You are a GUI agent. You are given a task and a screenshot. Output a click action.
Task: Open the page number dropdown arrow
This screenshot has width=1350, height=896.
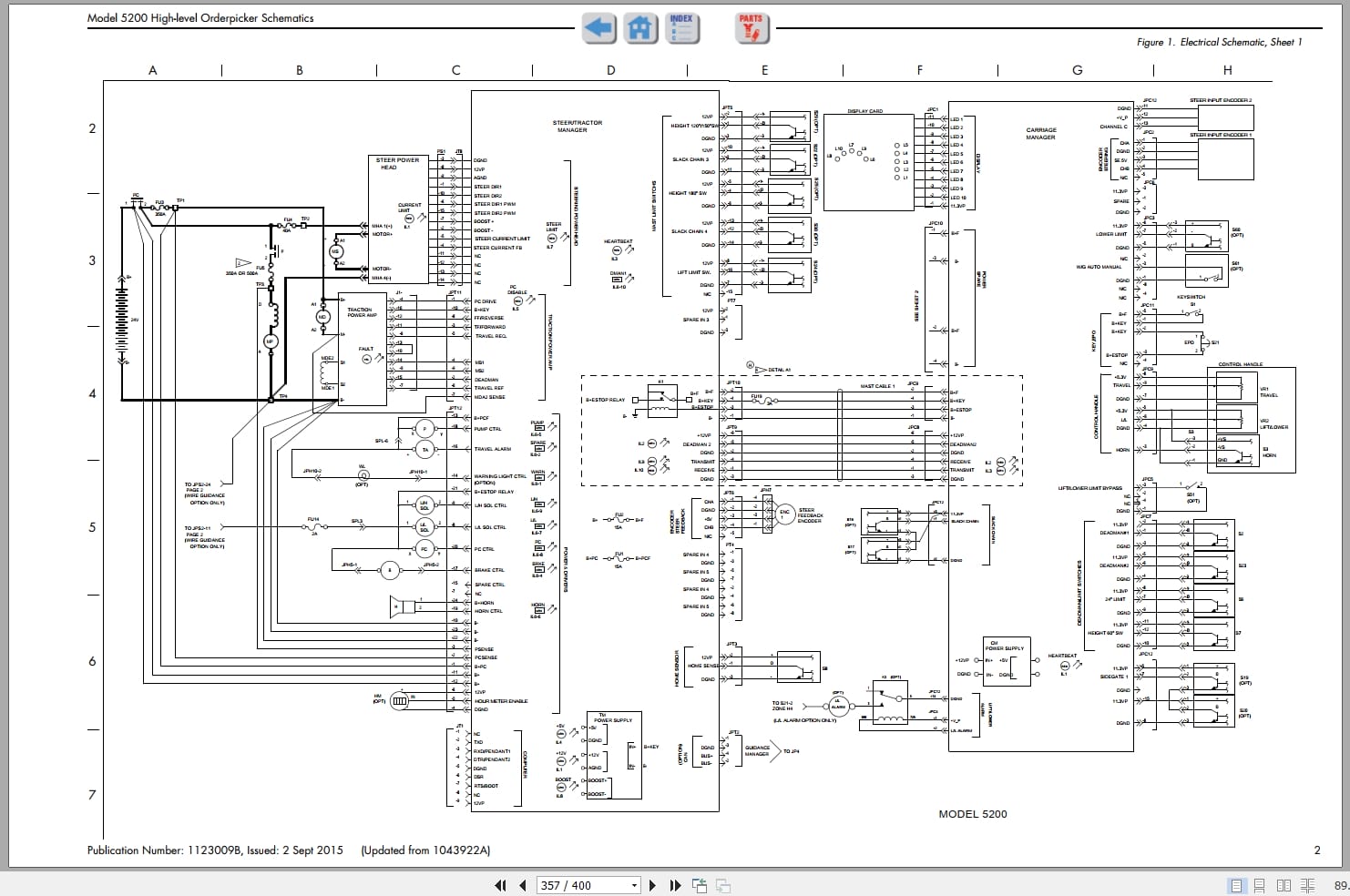(x=635, y=885)
